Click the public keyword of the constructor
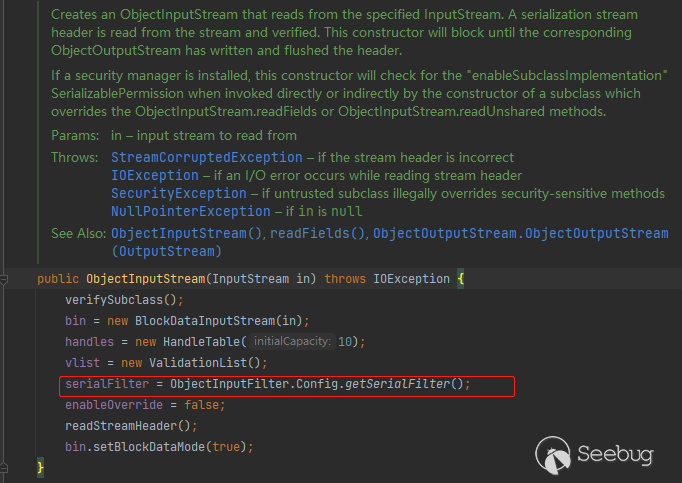The image size is (682, 483). [58, 279]
